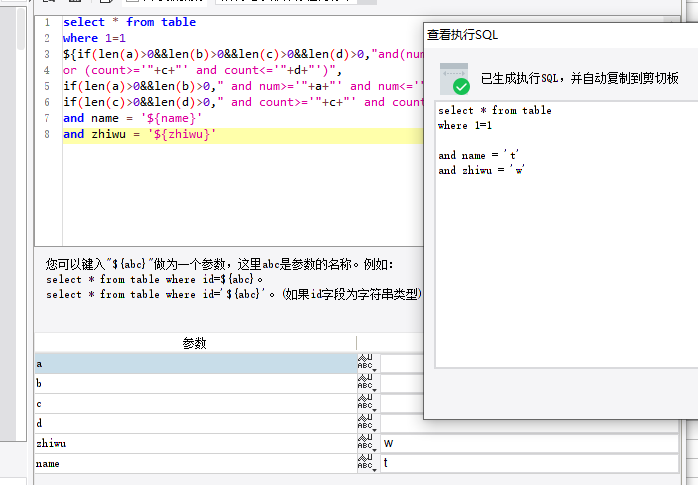Click line number 8 in editor gutter
The height and width of the screenshot is (485, 698).
tap(47, 134)
